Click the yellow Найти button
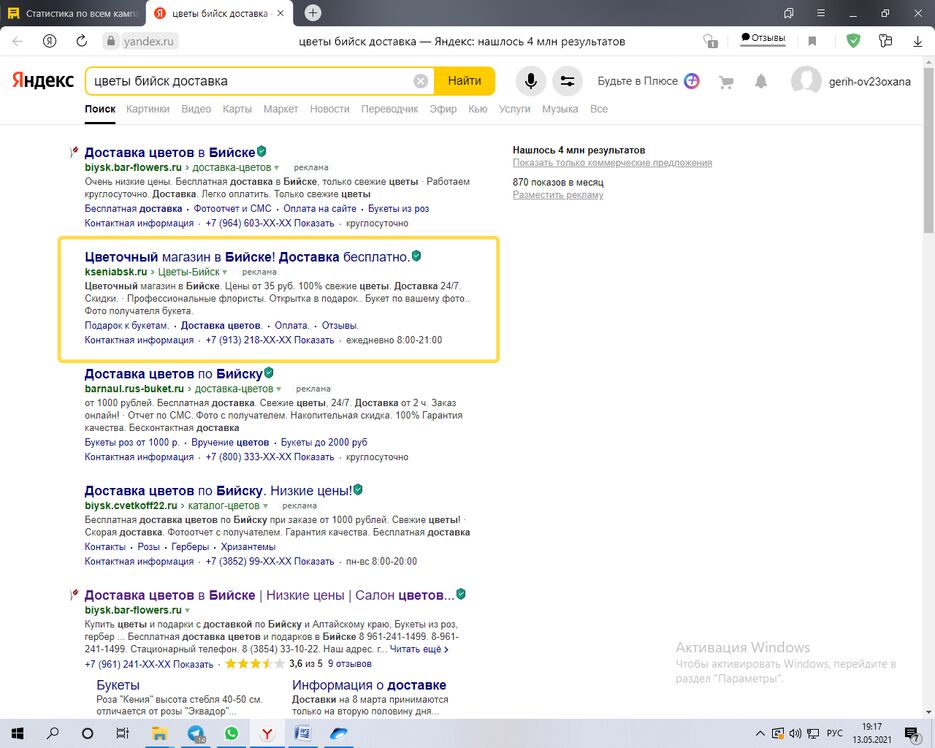The image size is (935, 748). point(465,81)
